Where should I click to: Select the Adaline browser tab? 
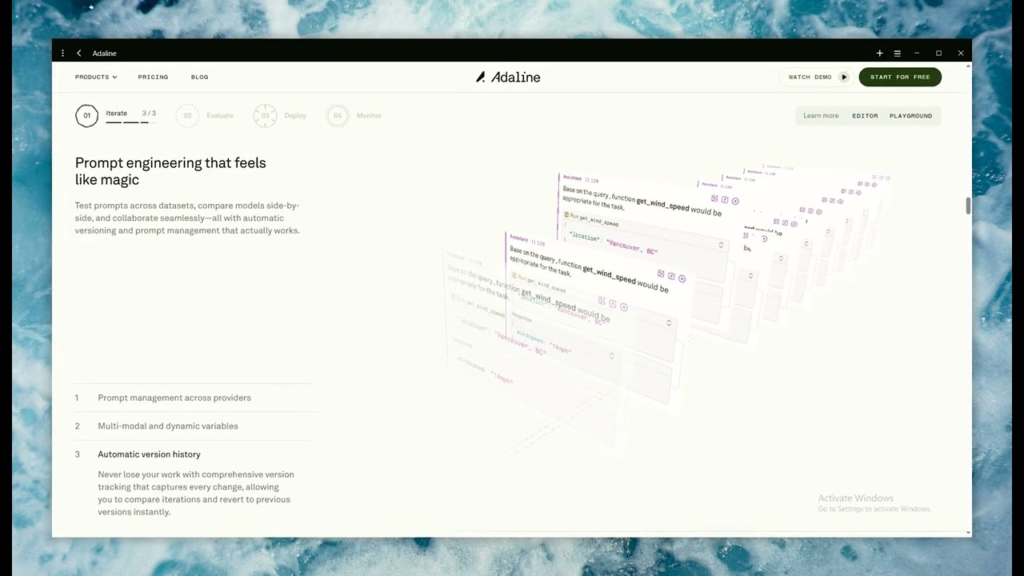click(x=103, y=52)
